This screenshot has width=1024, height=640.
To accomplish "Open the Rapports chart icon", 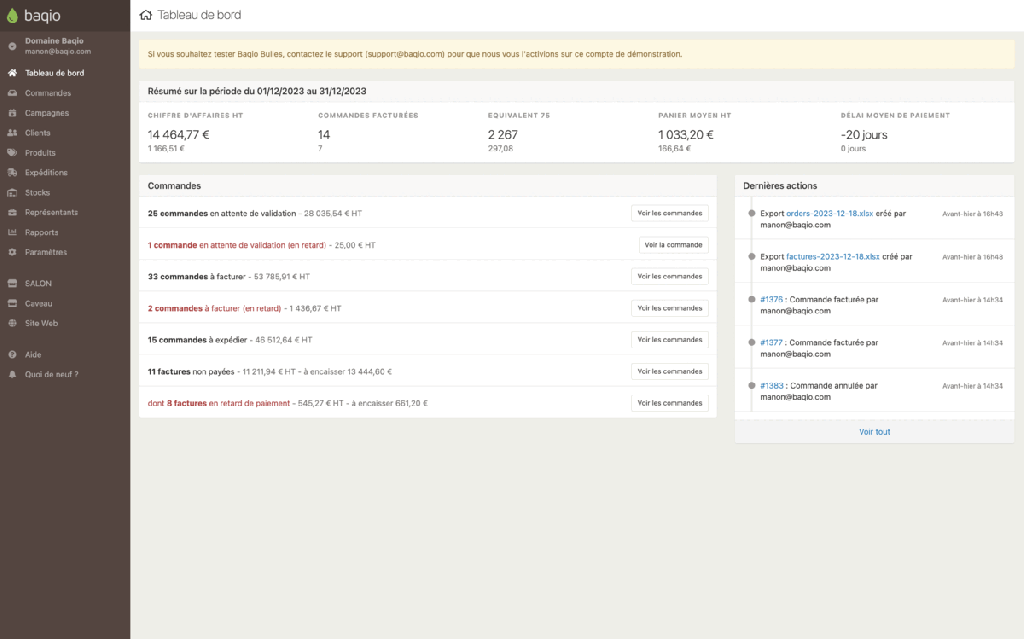I will click(12, 232).
